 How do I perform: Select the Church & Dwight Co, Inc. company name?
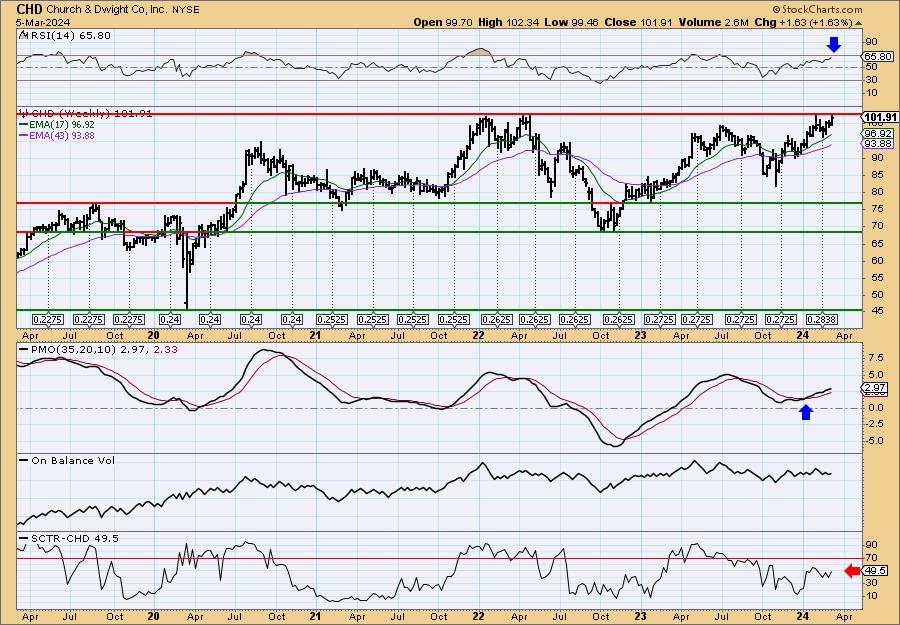(107, 10)
